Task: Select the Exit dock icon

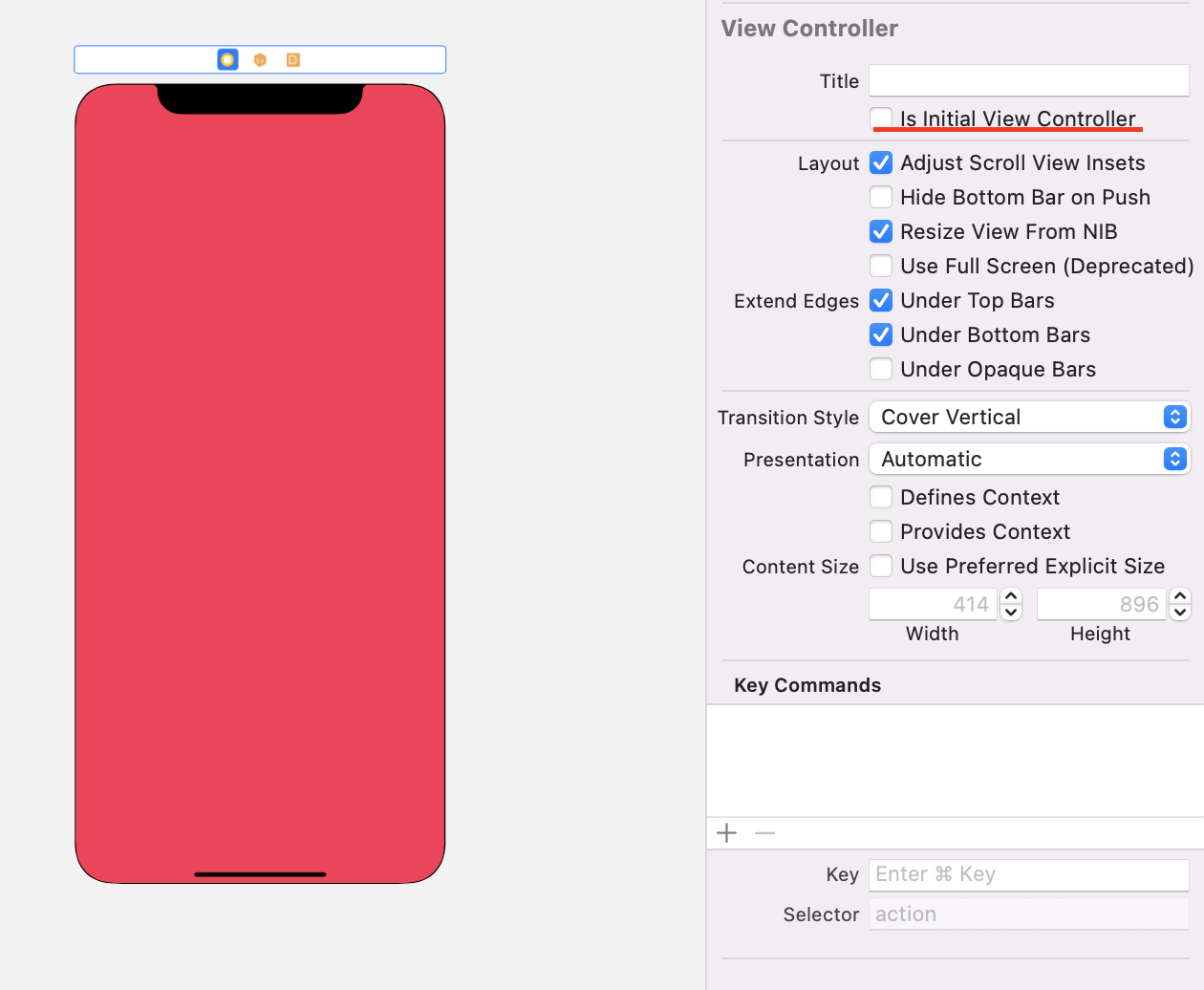Action: point(293,59)
